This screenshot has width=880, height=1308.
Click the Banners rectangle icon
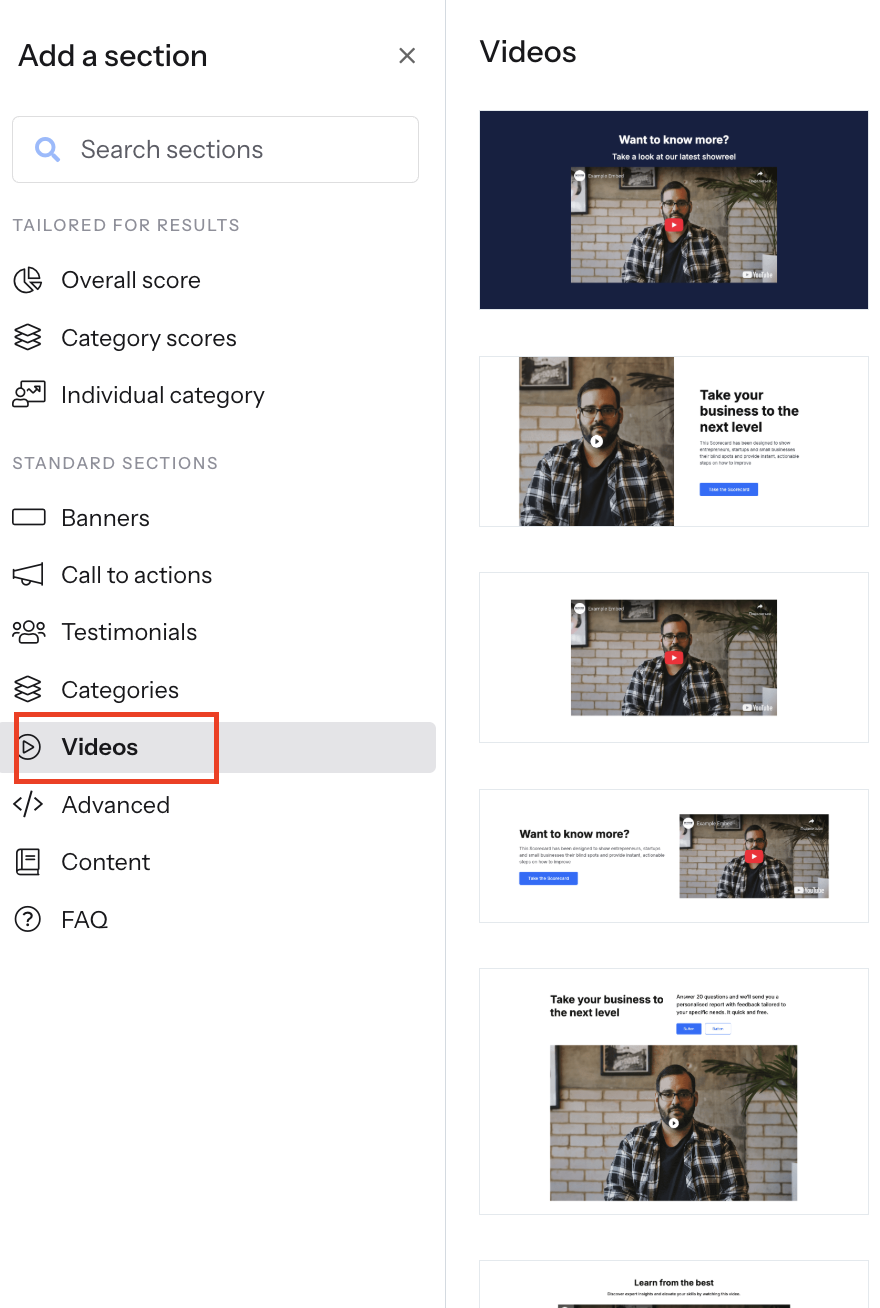tap(28, 517)
